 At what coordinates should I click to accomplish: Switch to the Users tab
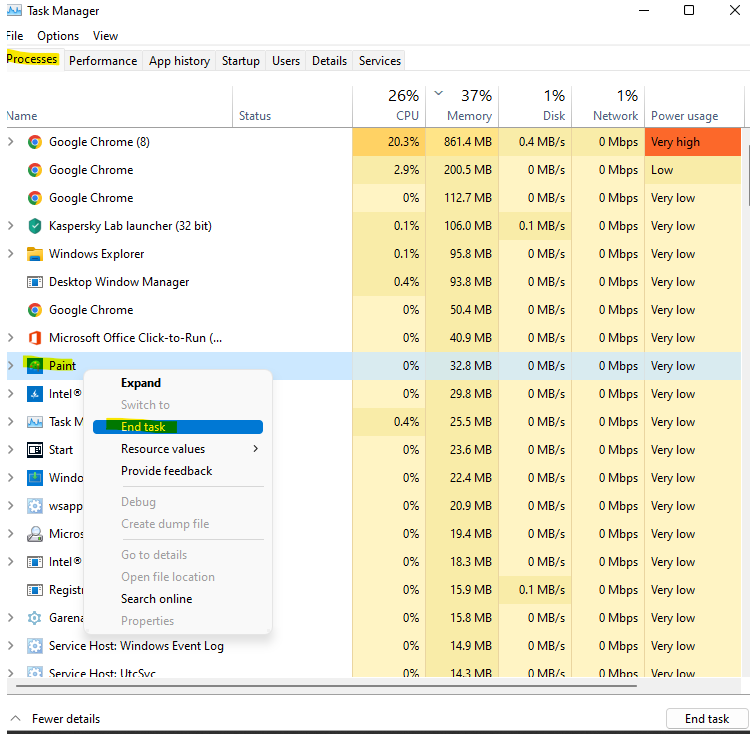[x=286, y=61]
